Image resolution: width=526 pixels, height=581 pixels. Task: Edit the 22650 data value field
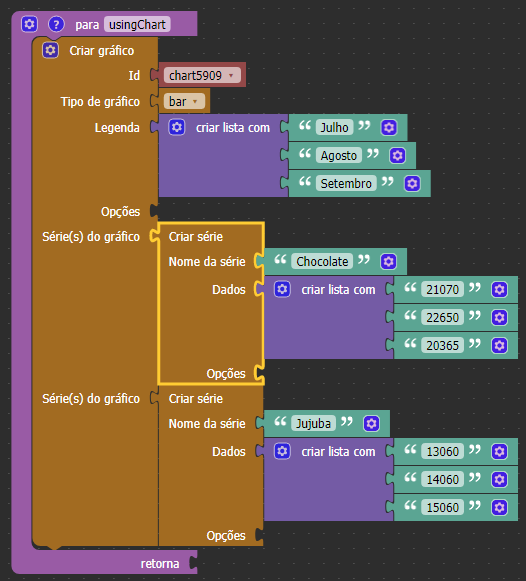pos(442,318)
